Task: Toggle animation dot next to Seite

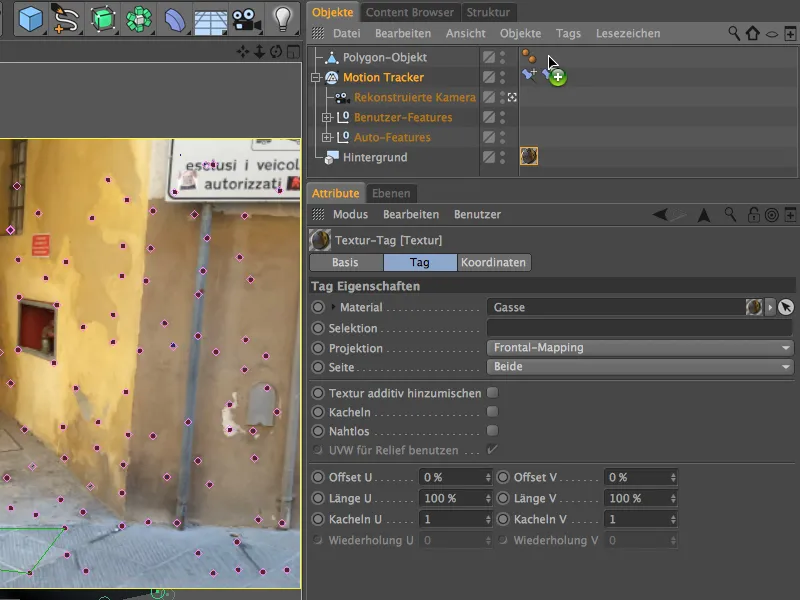Action: [318, 367]
